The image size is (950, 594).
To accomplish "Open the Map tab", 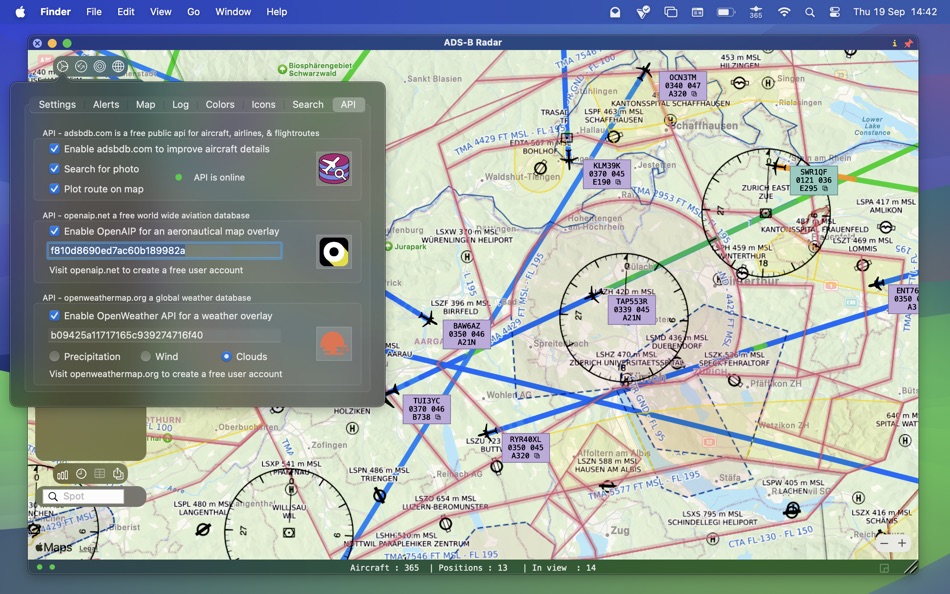I will (x=145, y=104).
